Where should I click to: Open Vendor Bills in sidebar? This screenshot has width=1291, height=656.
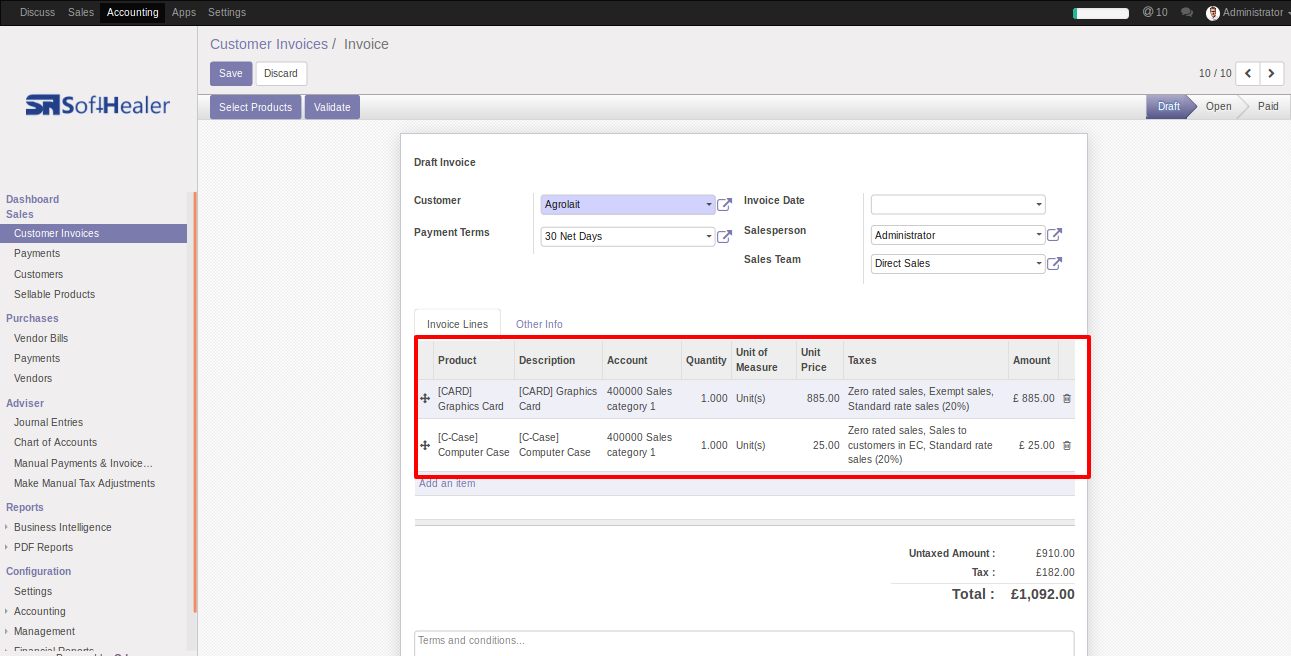coord(41,338)
